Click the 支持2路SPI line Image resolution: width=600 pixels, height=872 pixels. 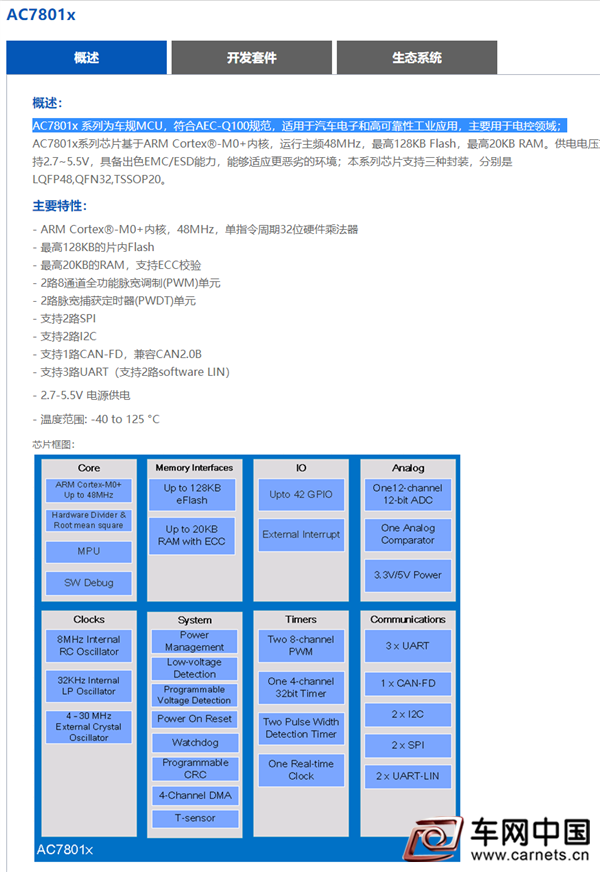click(64, 319)
